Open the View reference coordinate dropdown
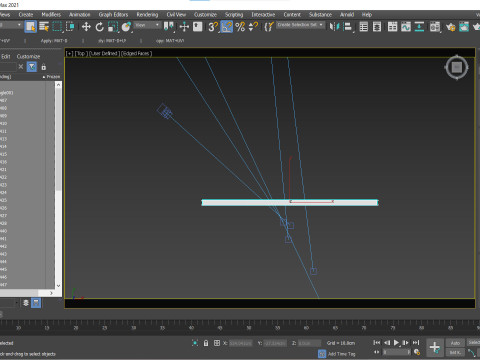The height and width of the screenshot is (360, 480). (147, 25)
